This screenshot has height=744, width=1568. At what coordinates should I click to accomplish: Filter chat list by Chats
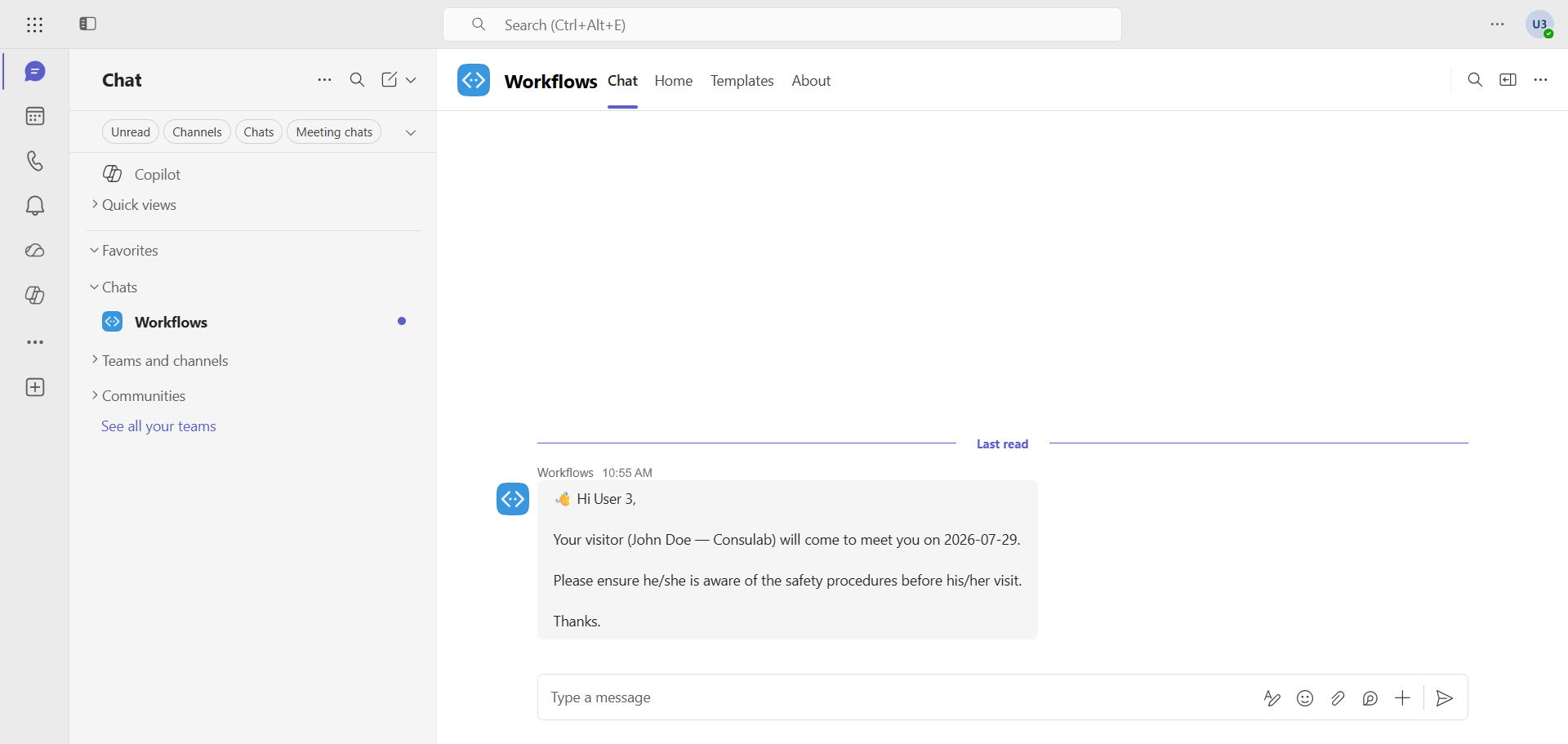259,132
